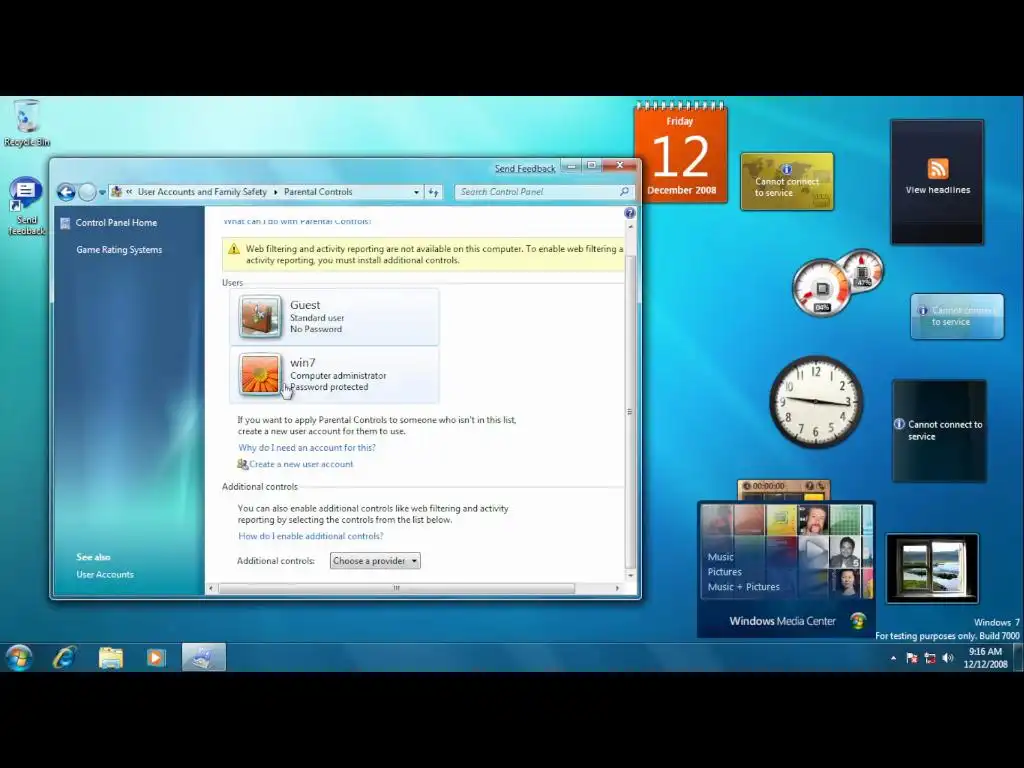Click the Action Center flag tray icon

pyautogui.click(x=912, y=658)
